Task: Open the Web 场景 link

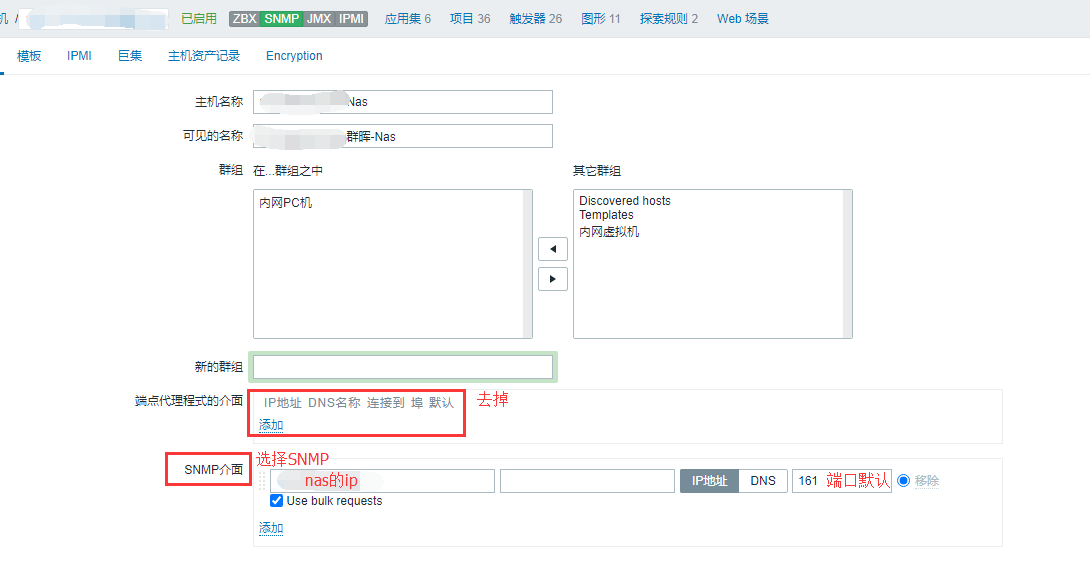Action: 743,19
